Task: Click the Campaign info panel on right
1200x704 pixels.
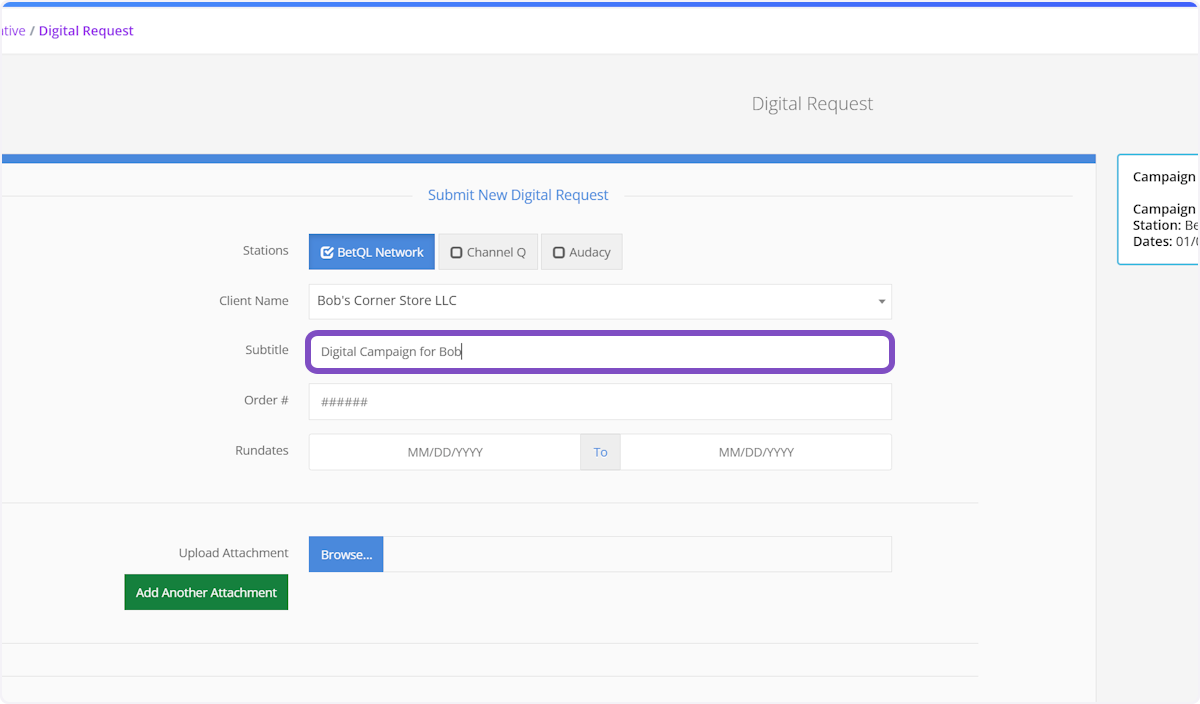Action: click(1160, 209)
